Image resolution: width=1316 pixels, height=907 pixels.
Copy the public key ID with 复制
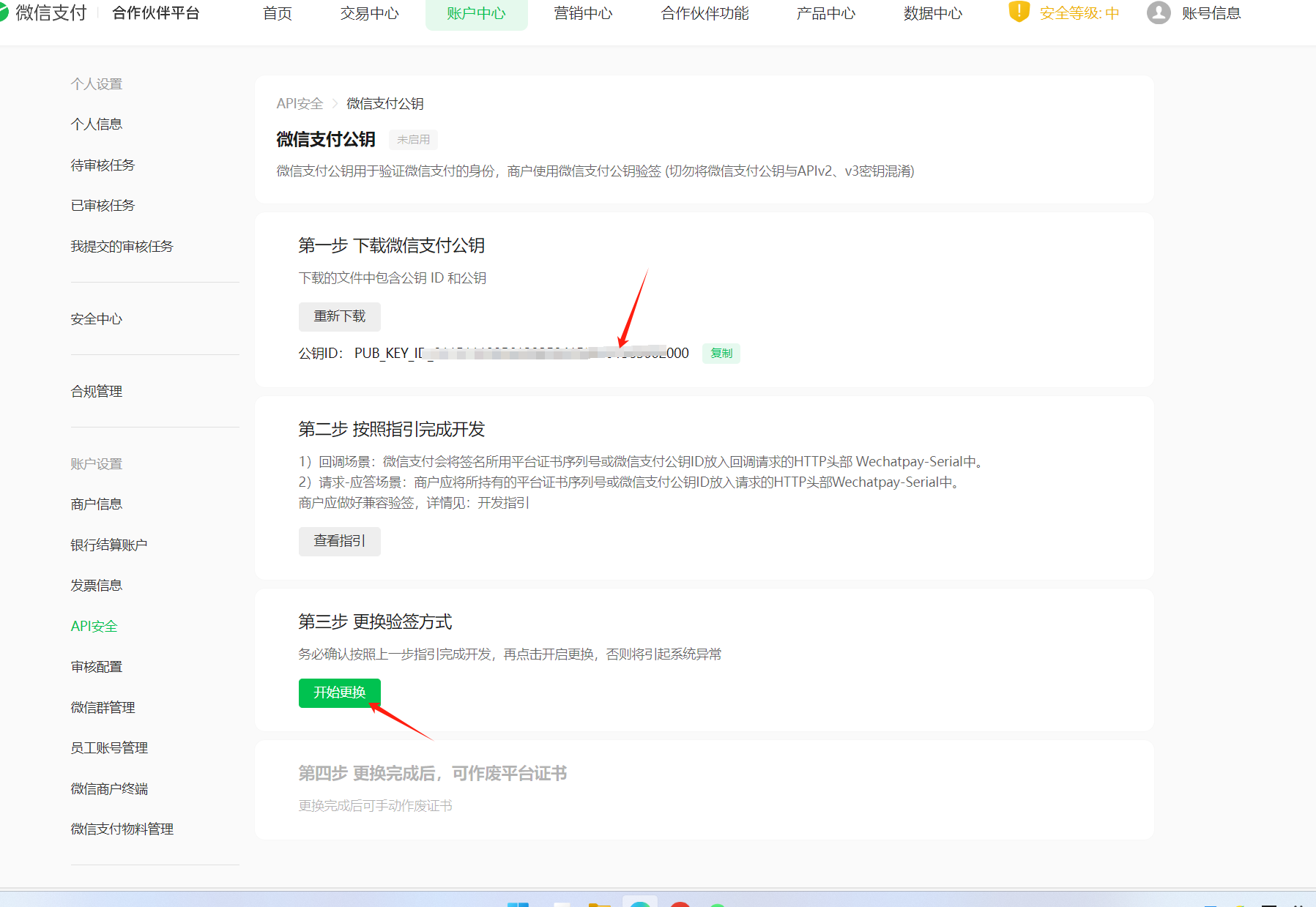tap(721, 354)
